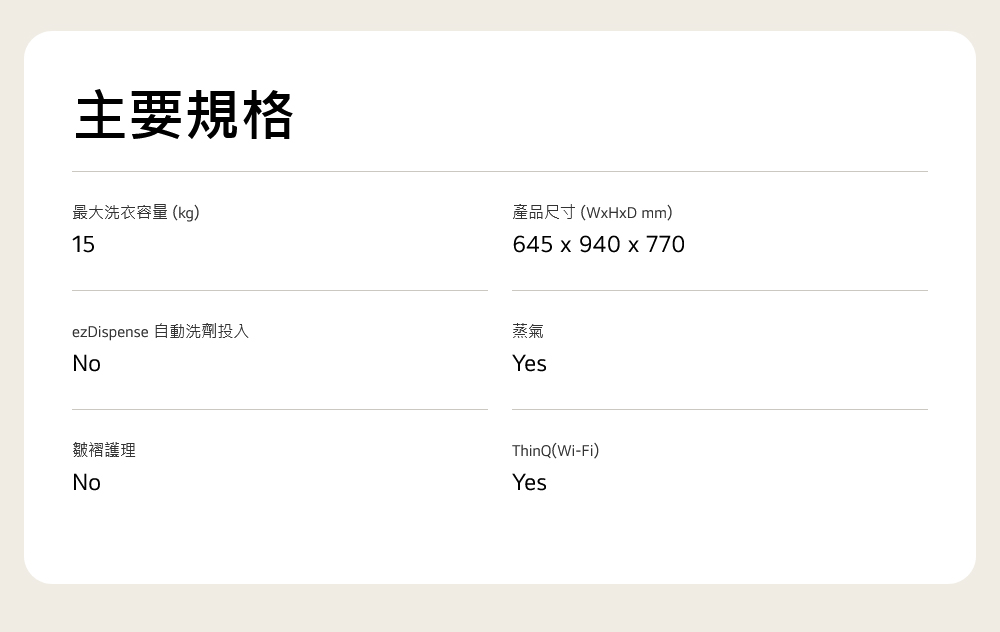
Task: Click the height value 940
Action: click(599, 245)
